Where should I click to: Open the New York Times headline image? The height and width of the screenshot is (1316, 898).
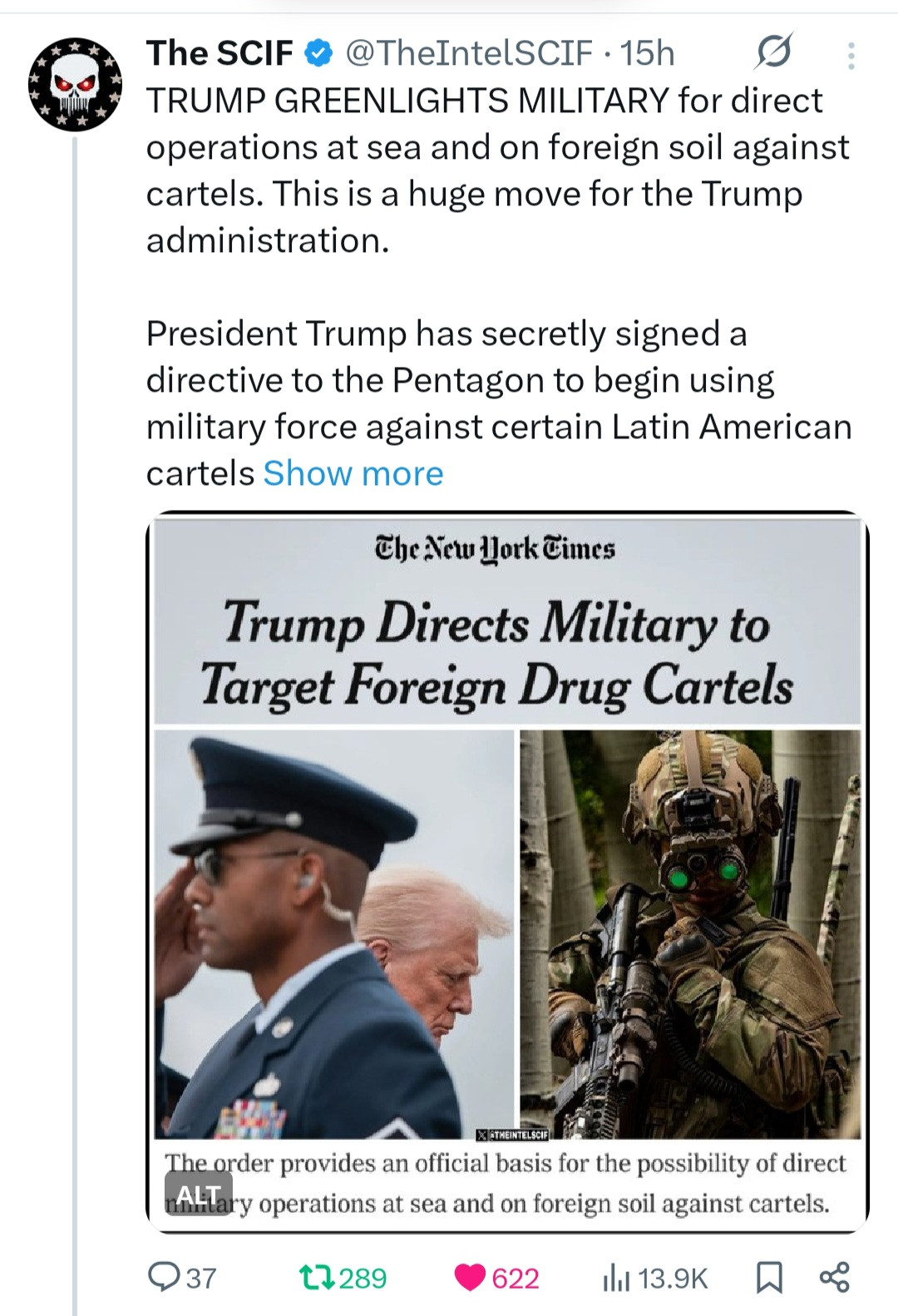click(x=507, y=624)
